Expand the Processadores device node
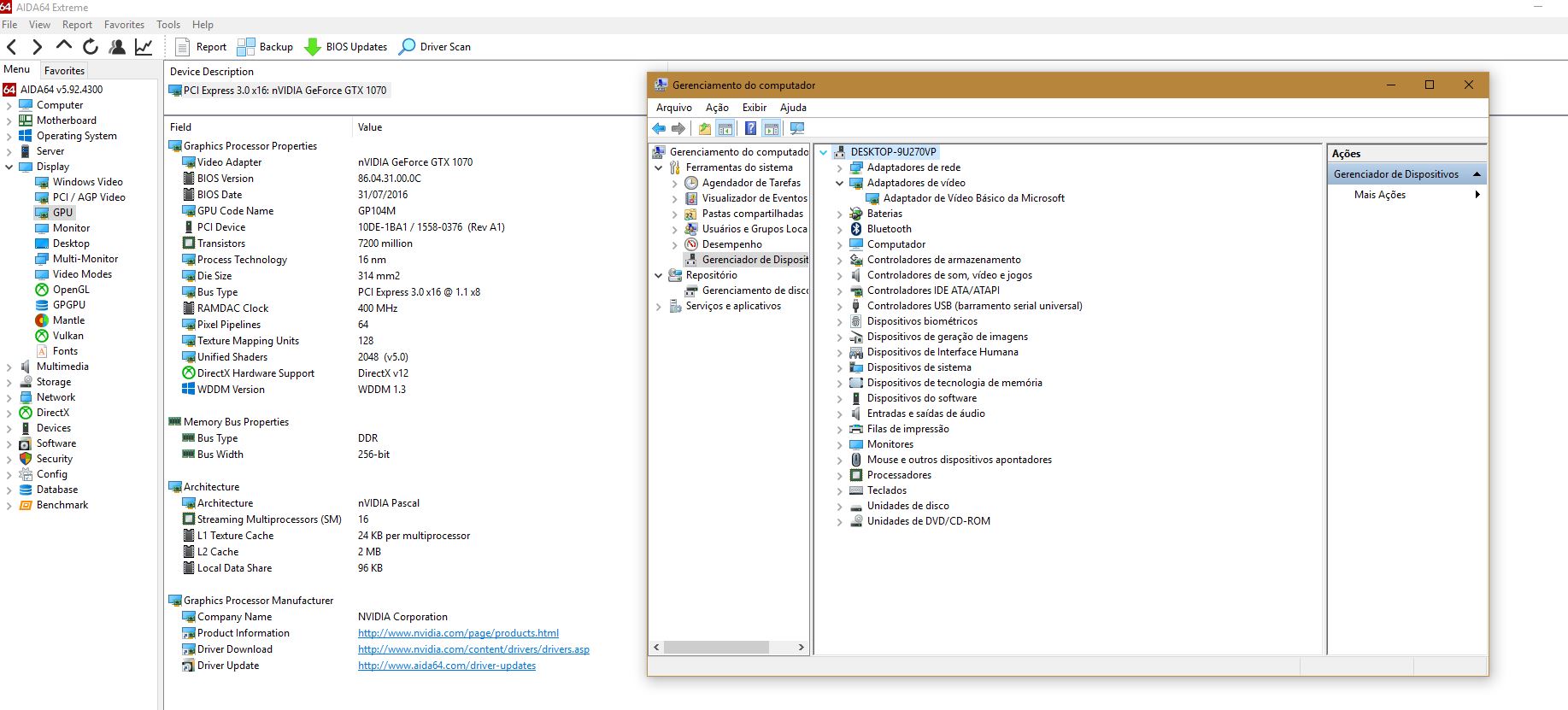This screenshot has height=710, width=1568. 839,475
